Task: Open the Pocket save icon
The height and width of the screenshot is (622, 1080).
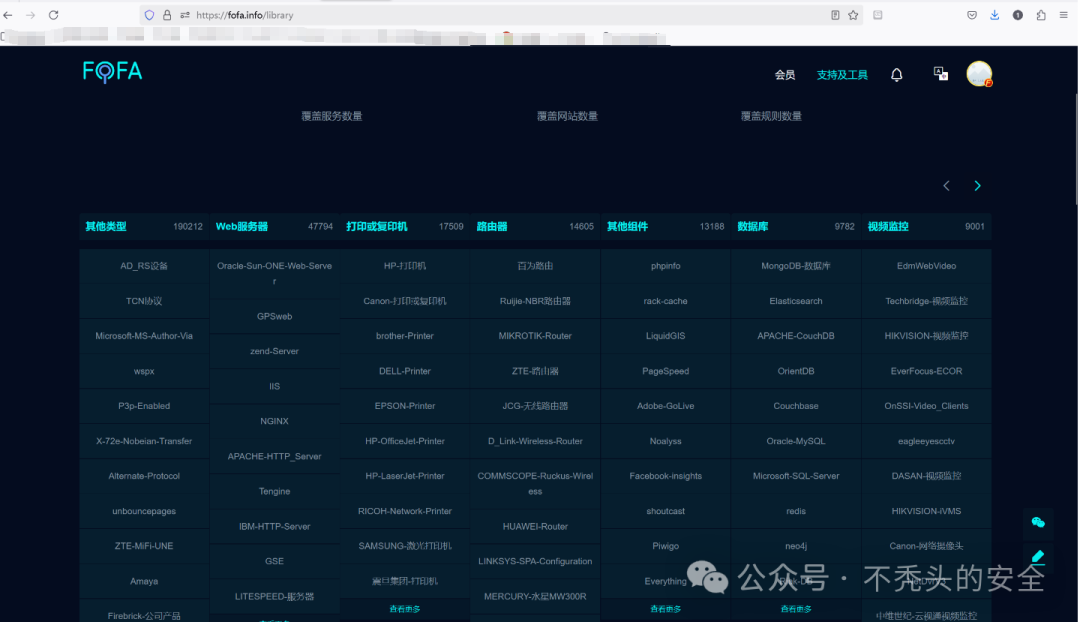Action: point(972,15)
